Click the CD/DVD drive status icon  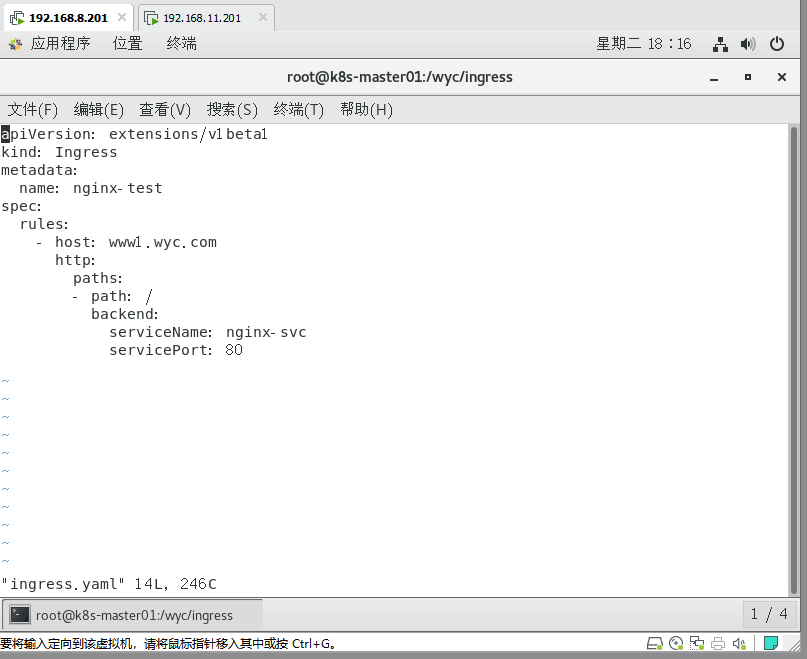(676, 643)
